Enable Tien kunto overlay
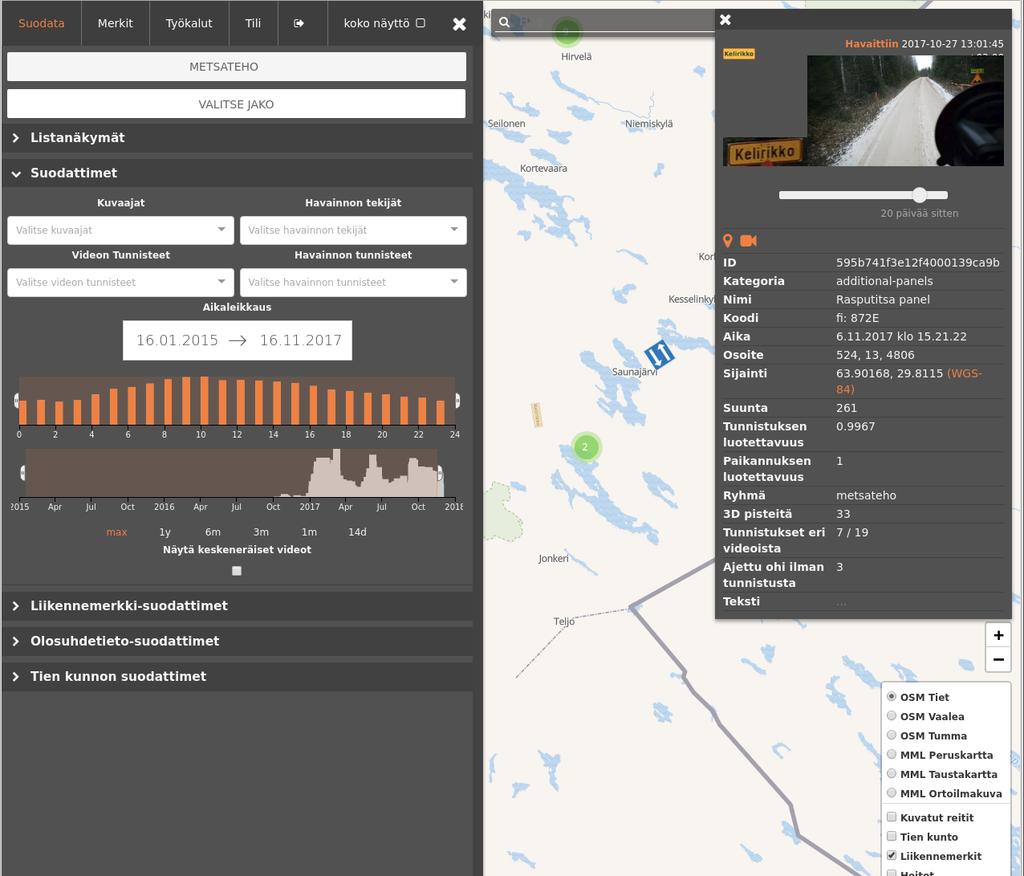 (891, 836)
